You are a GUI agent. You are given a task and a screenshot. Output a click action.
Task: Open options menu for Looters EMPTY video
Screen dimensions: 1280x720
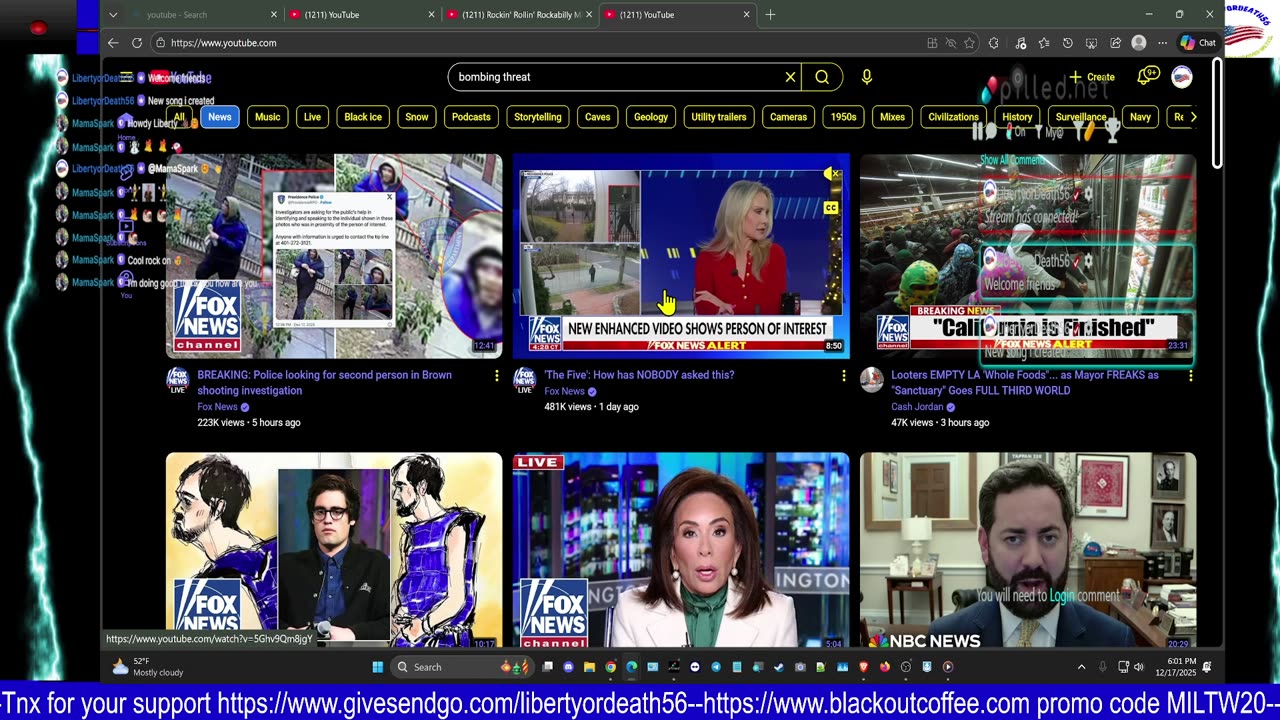click(x=1190, y=376)
